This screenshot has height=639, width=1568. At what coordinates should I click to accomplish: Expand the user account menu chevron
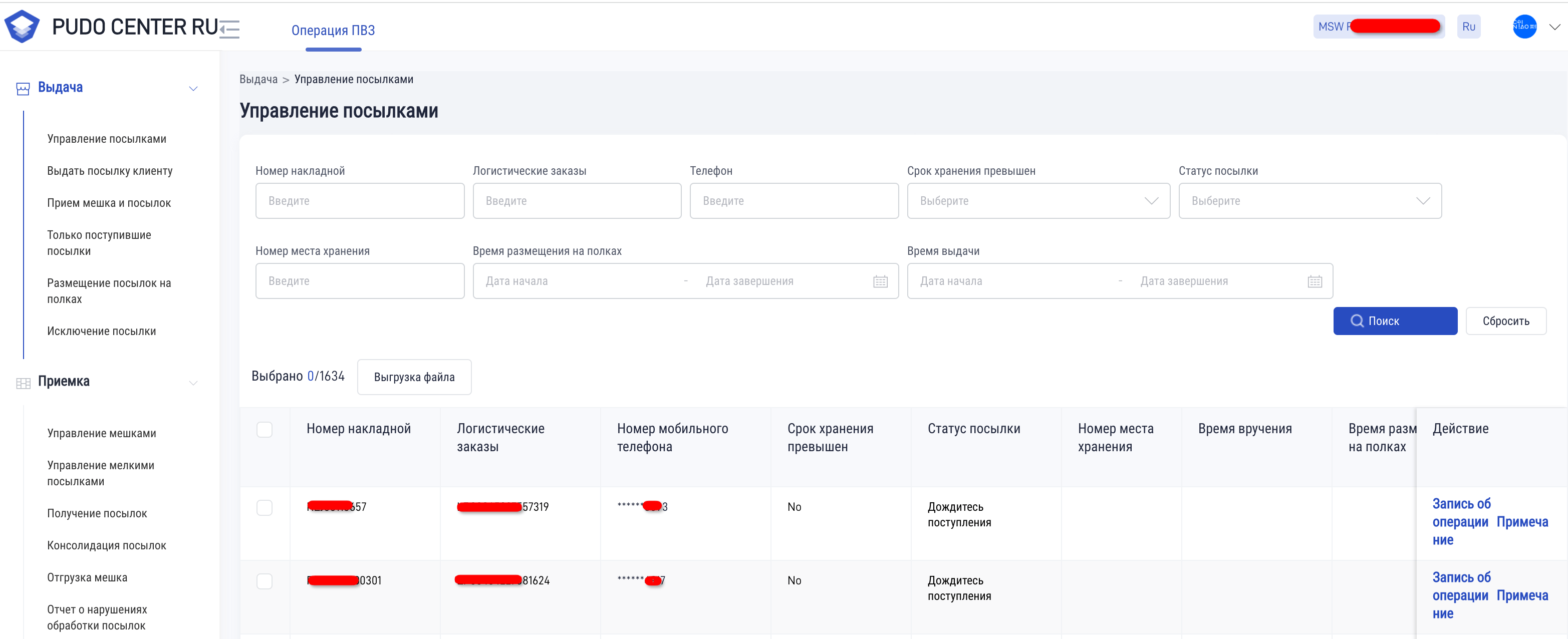tap(1554, 27)
